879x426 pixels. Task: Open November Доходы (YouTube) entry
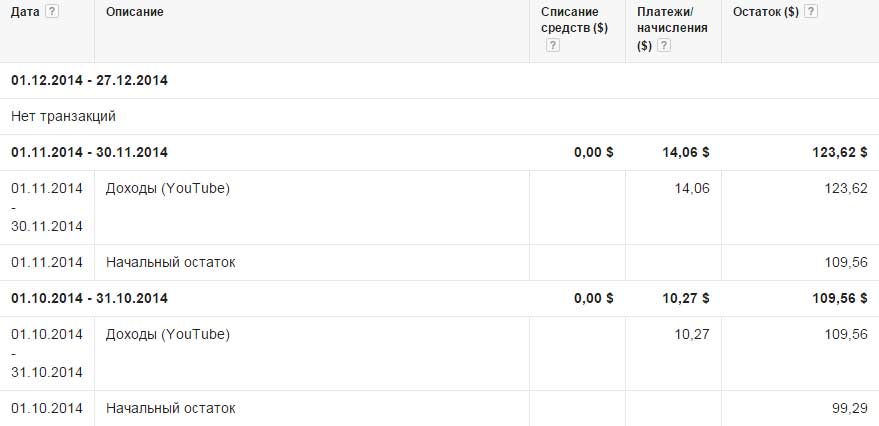coord(167,188)
